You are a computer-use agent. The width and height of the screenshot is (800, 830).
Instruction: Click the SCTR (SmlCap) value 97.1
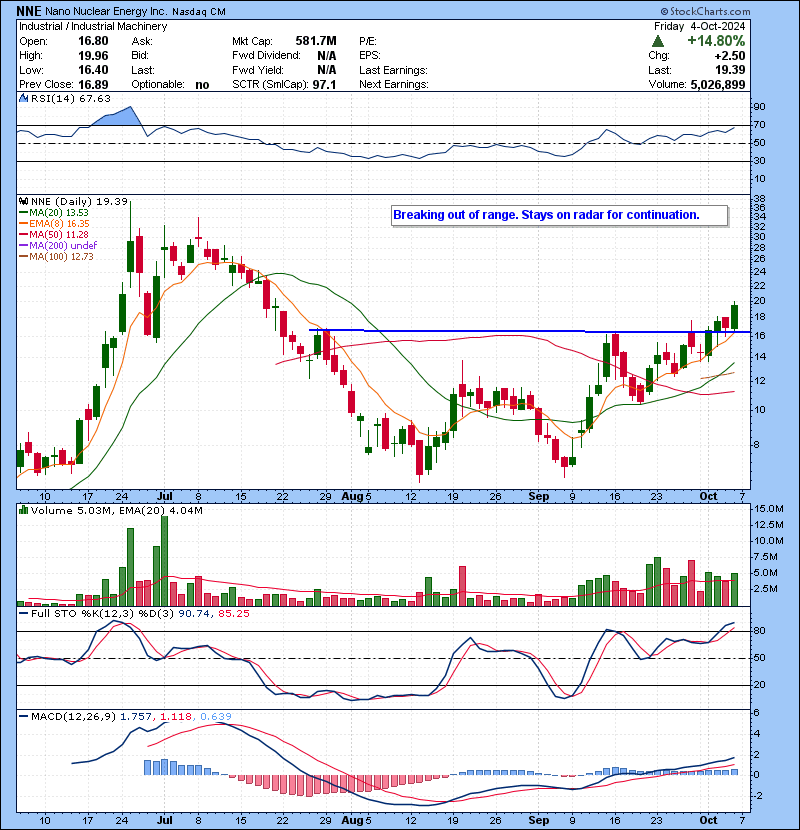coord(324,84)
